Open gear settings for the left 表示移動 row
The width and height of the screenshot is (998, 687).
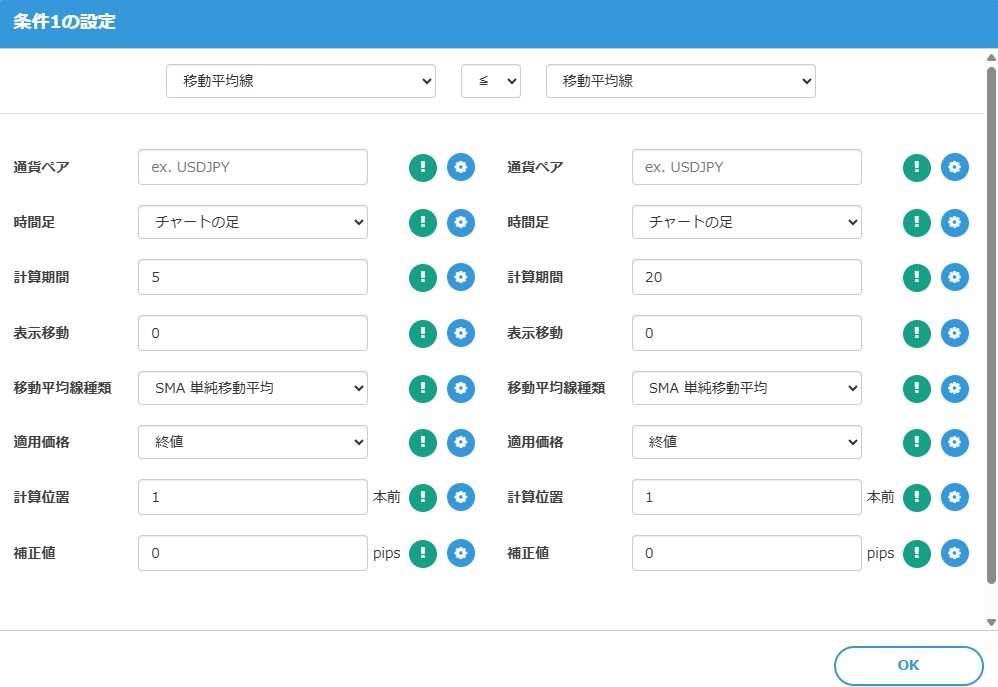pyautogui.click(x=461, y=333)
